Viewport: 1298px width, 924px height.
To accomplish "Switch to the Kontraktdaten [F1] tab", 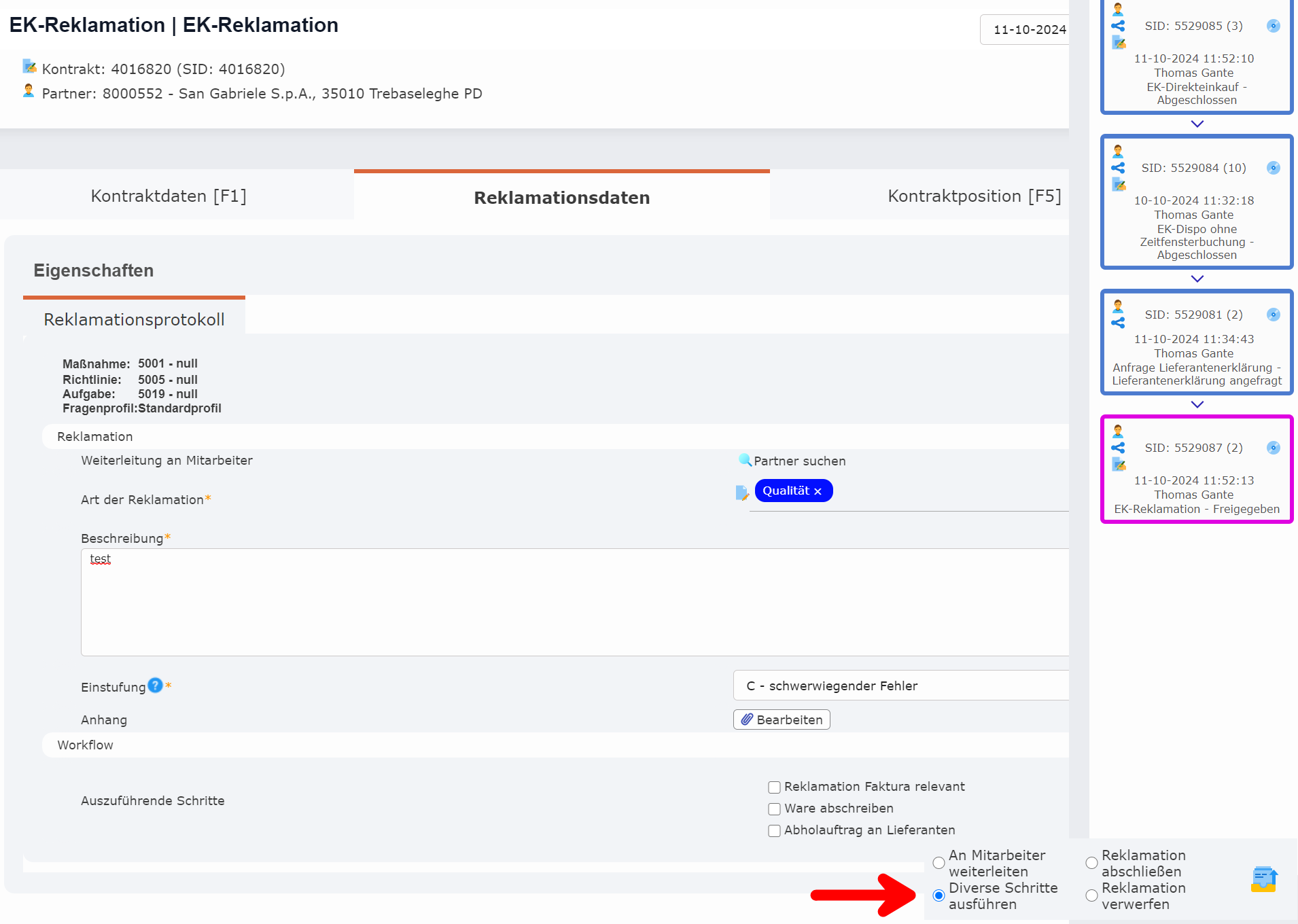I will click(x=169, y=196).
